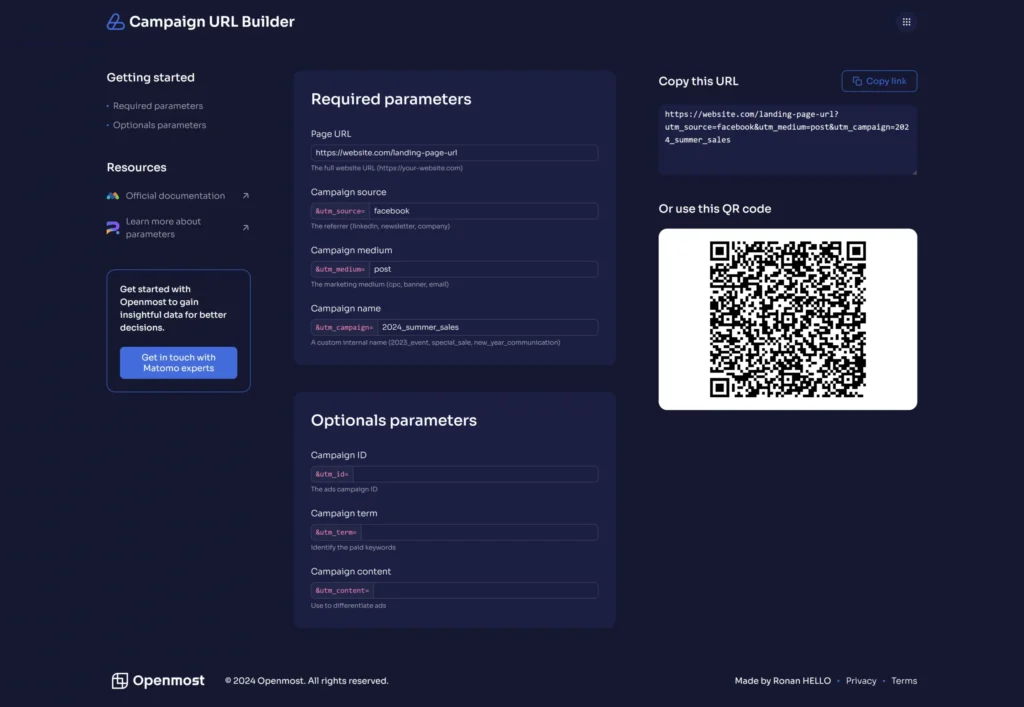Click the Campaign medium field containing post
This screenshot has width=1024, height=707.
(482, 269)
